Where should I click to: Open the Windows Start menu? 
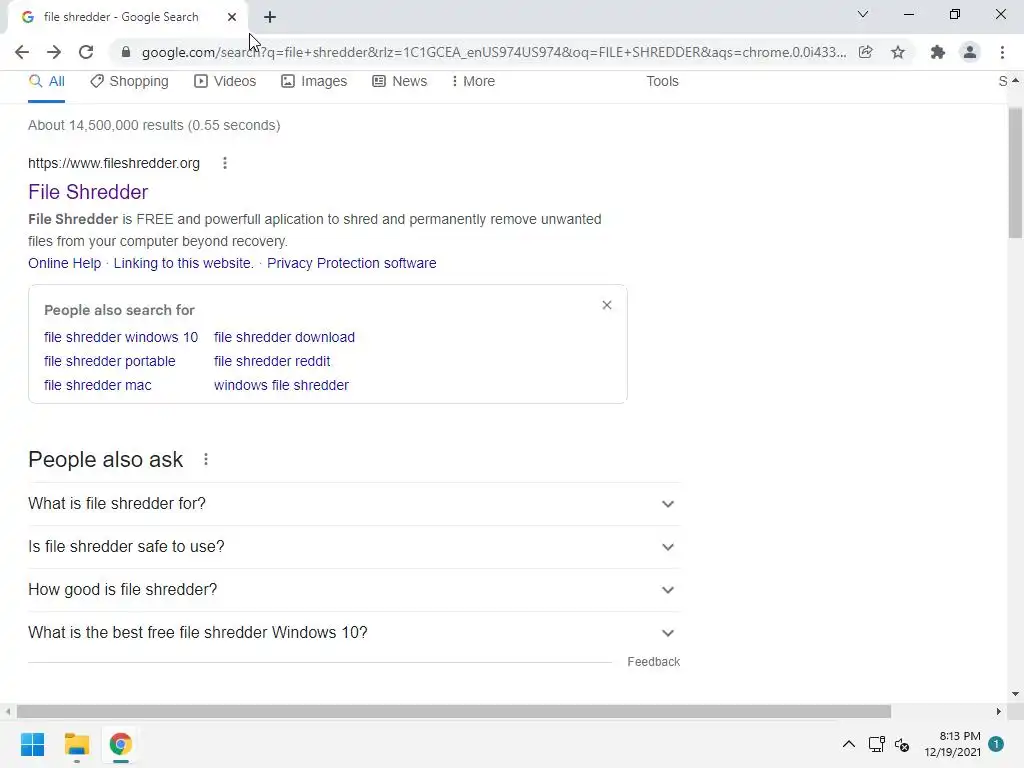33,744
